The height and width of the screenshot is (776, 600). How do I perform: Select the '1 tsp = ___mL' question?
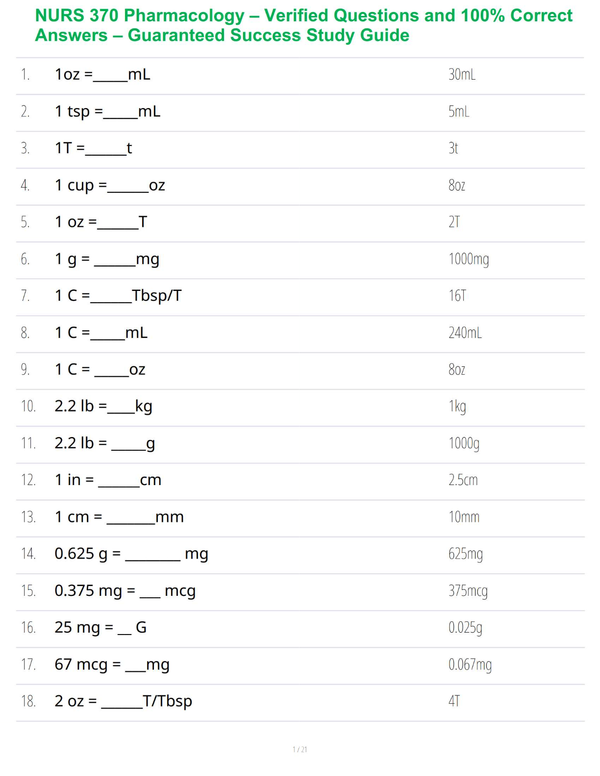point(107,111)
